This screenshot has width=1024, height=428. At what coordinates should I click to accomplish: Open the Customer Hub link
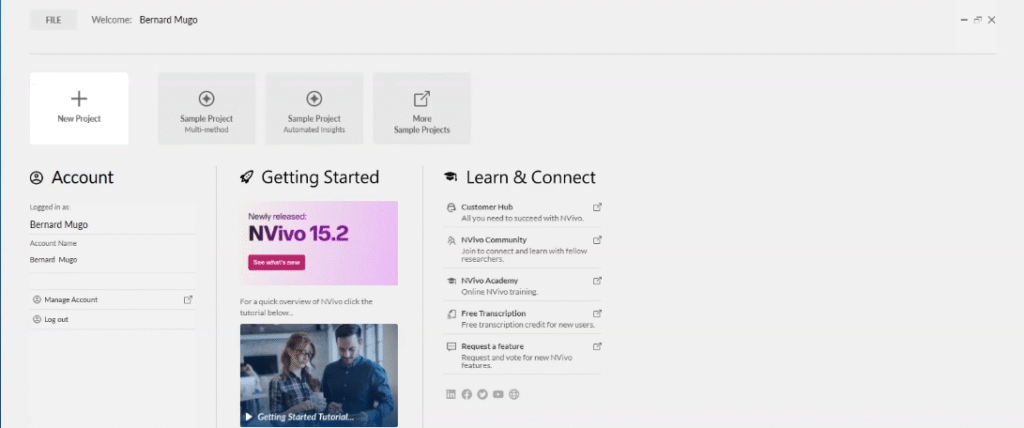click(487, 207)
